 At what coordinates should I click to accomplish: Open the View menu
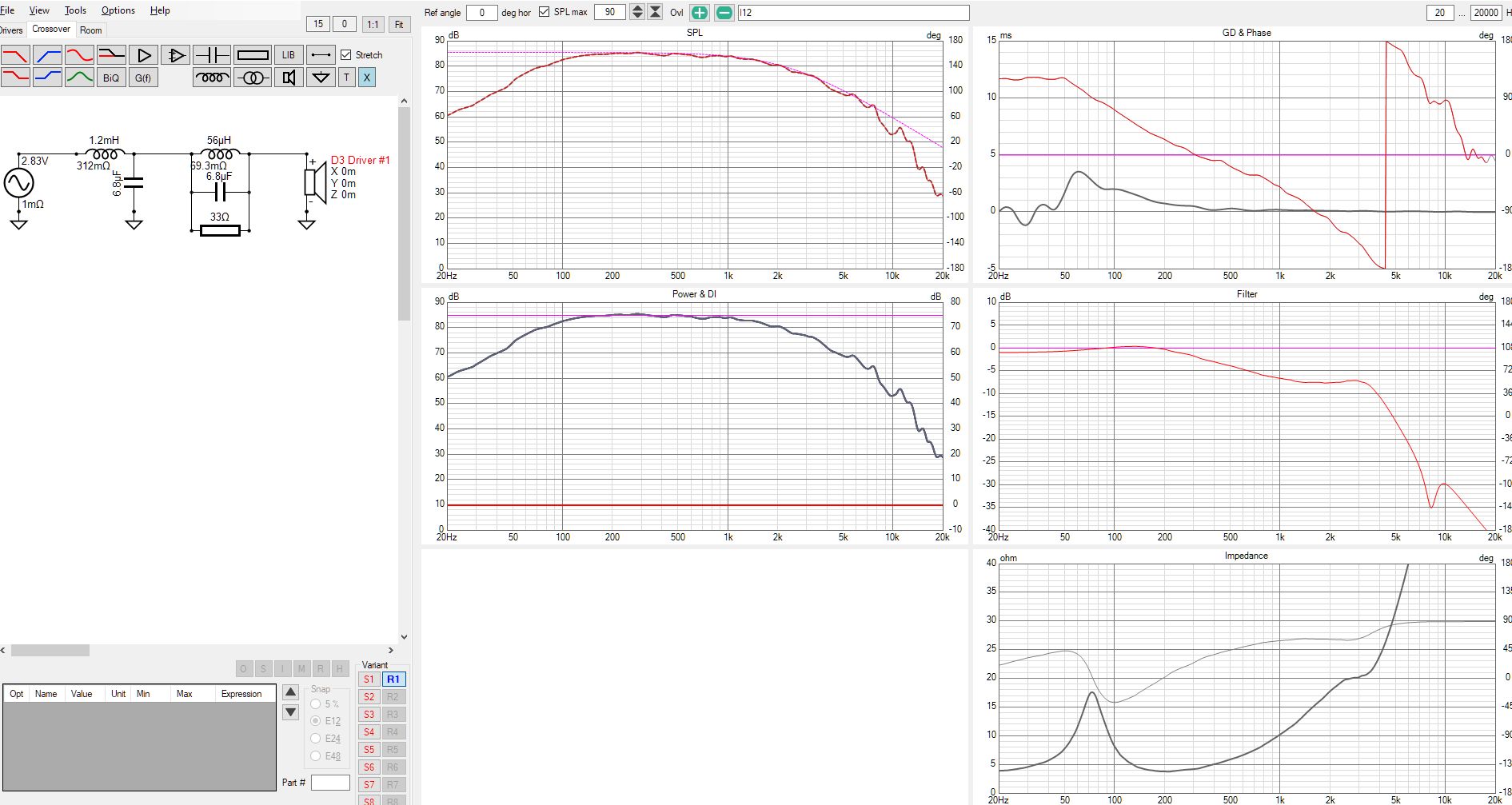pyautogui.click(x=39, y=10)
